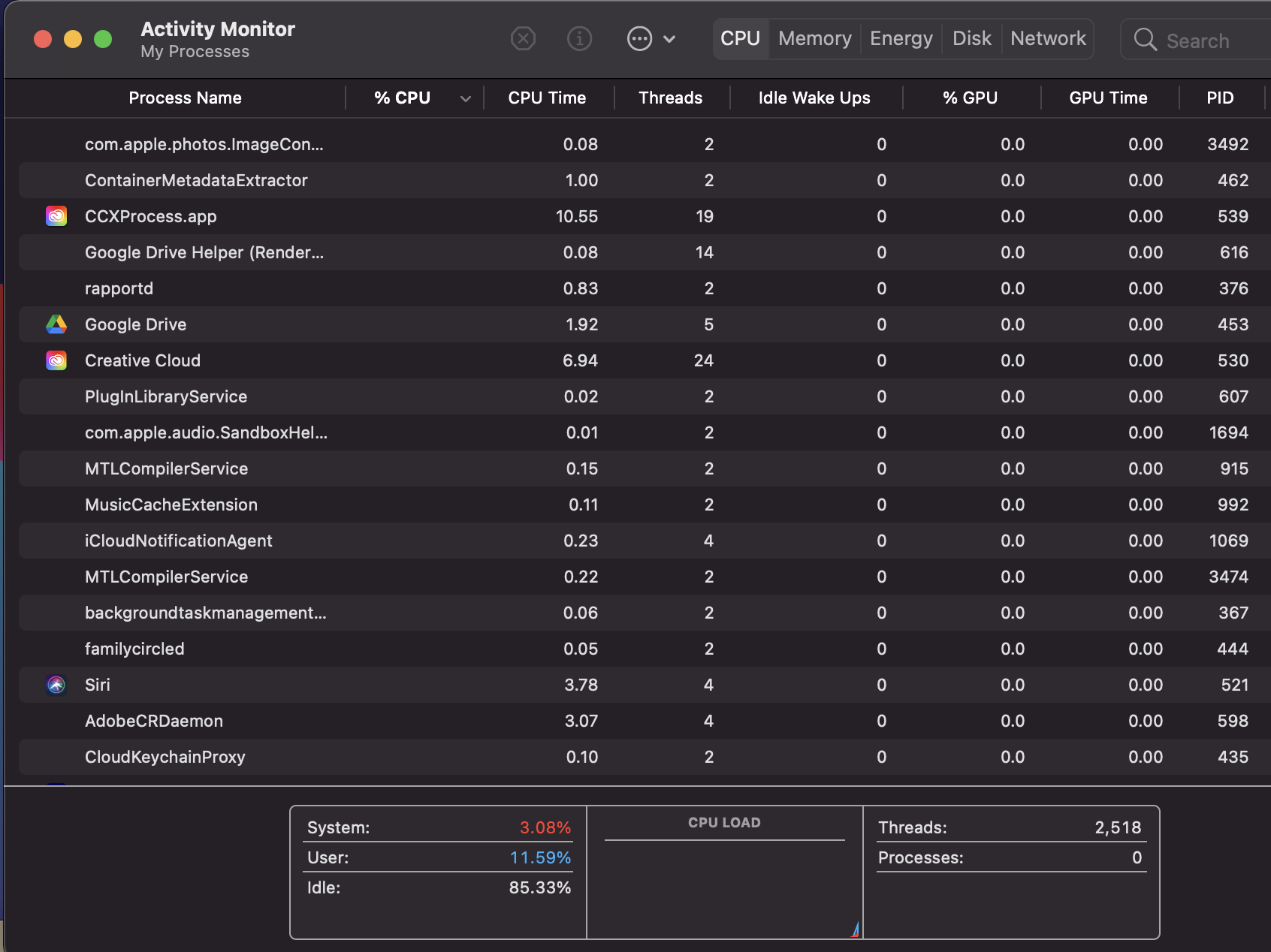Switch to the Disk tab
The height and width of the screenshot is (952, 1271).
(972, 38)
